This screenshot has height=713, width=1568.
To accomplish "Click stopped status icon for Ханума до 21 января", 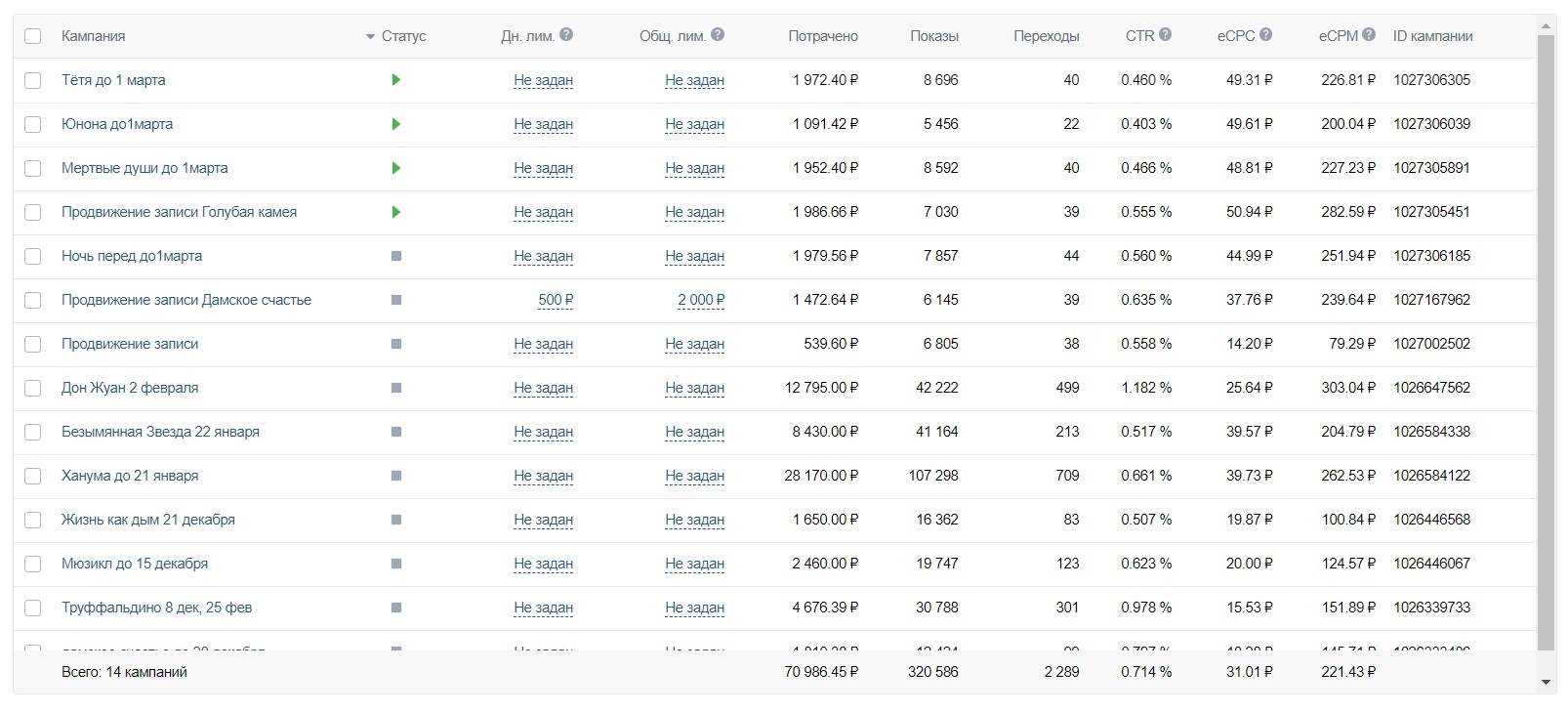I will [x=396, y=476].
